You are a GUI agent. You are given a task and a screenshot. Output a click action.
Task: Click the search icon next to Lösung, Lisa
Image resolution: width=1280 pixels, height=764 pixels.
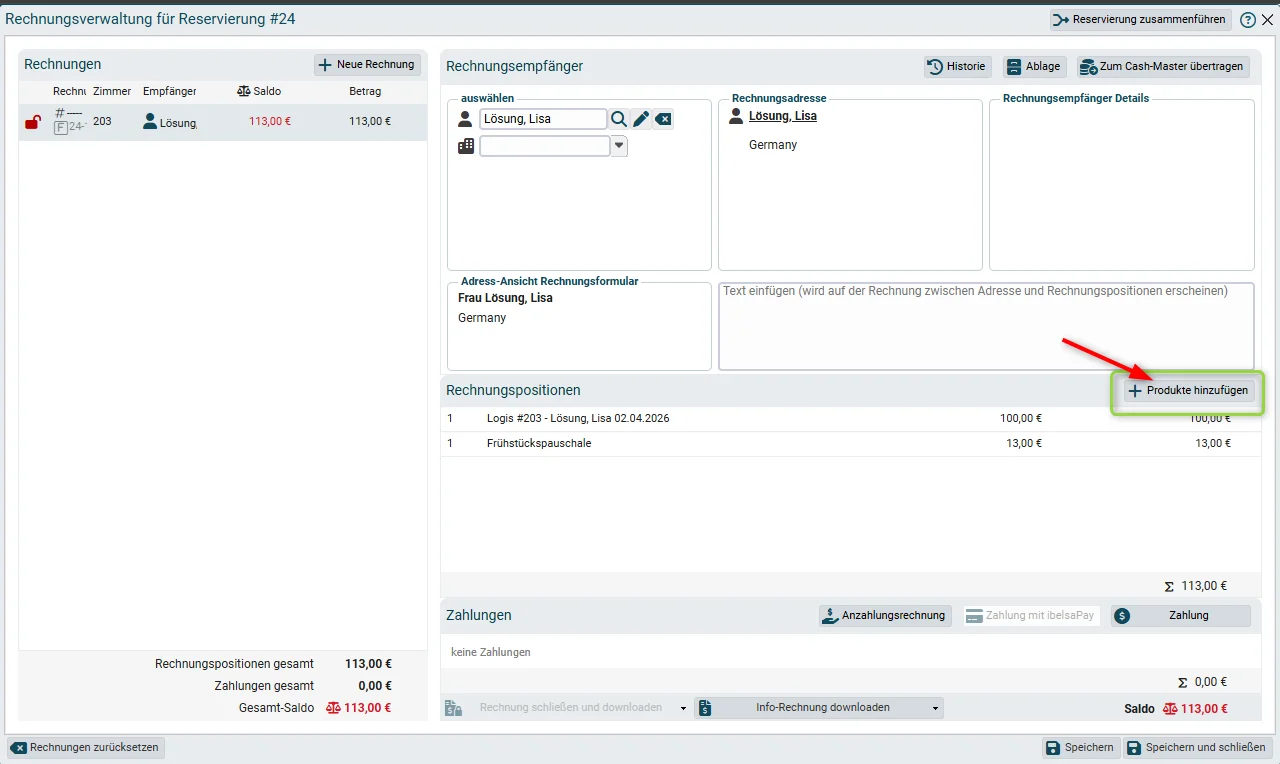point(619,119)
